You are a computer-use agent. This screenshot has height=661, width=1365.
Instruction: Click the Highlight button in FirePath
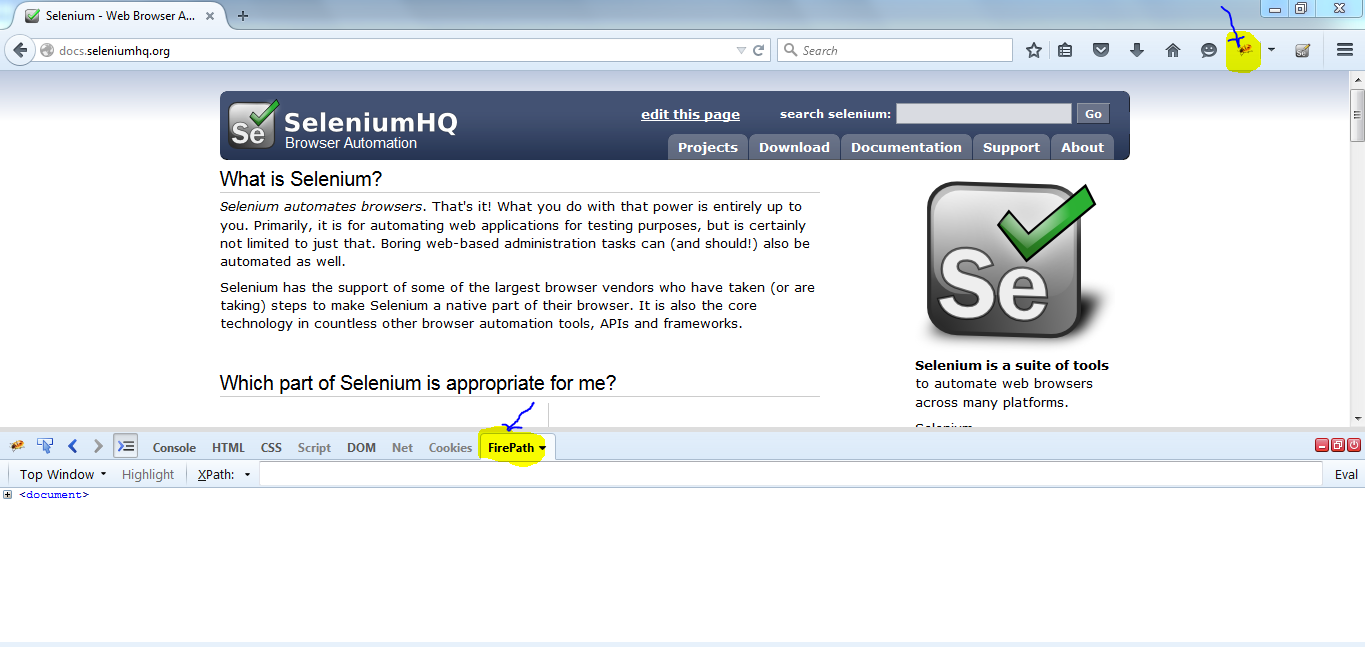click(148, 474)
